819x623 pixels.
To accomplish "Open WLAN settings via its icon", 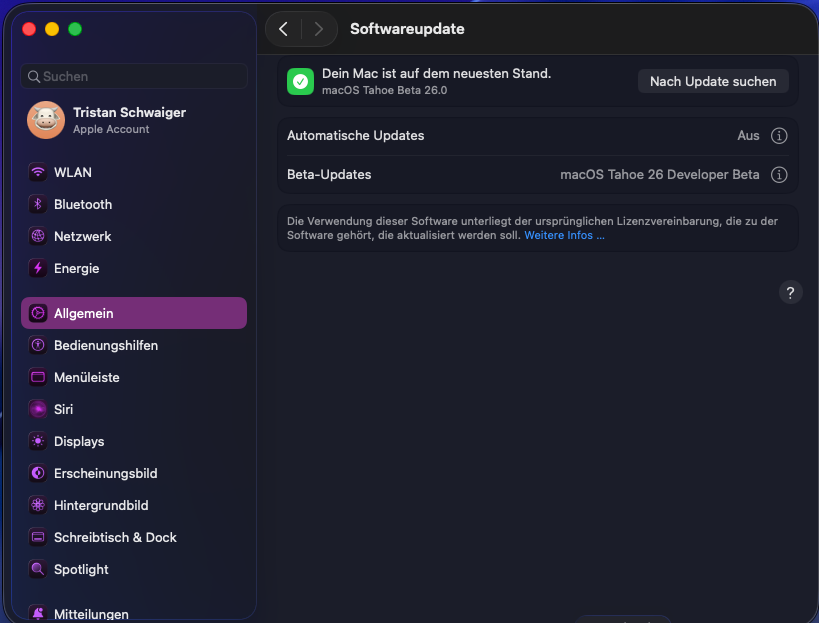I will 38,172.
